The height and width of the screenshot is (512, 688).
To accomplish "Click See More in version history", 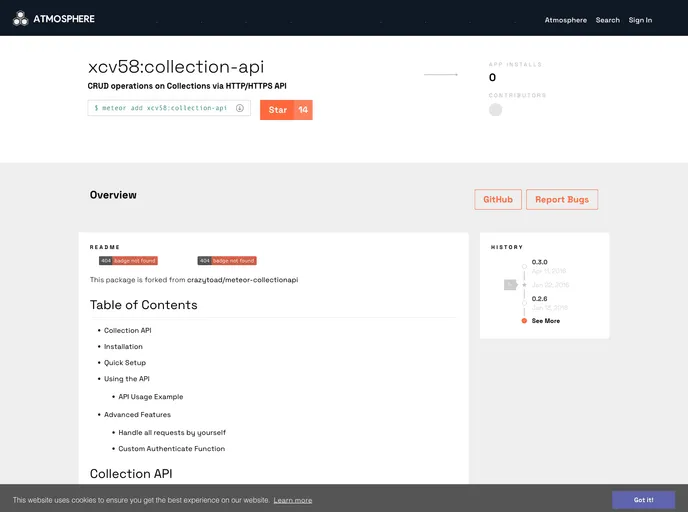I will pyautogui.click(x=546, y=321).
